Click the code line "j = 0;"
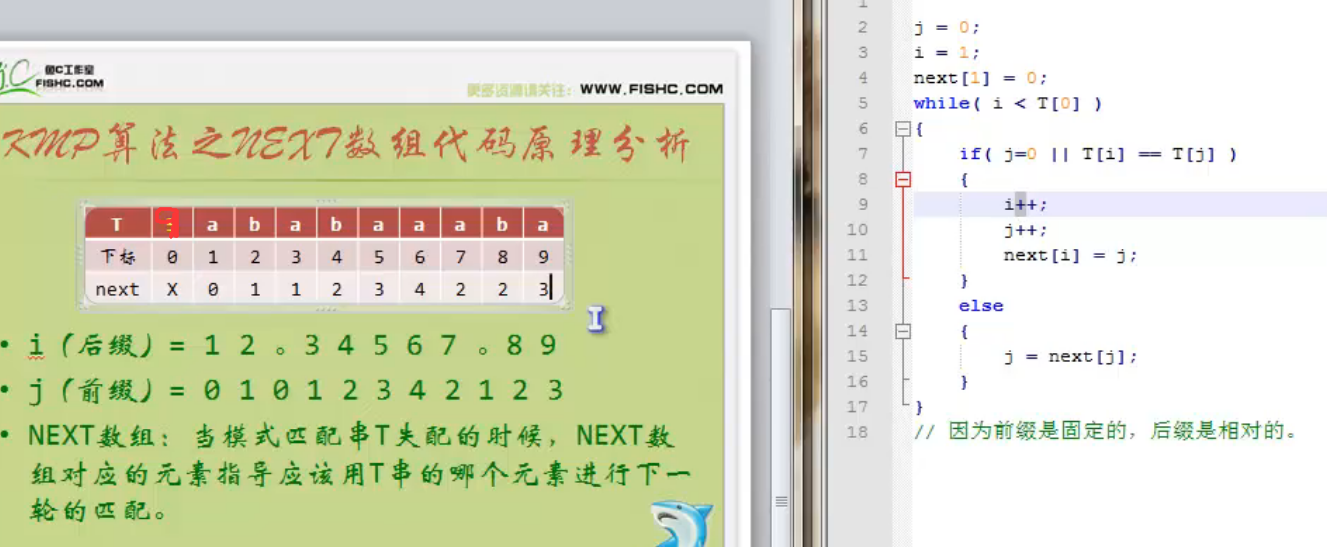Image resolution: width=1327 pixels, height=547 pixels. [947, 28]
